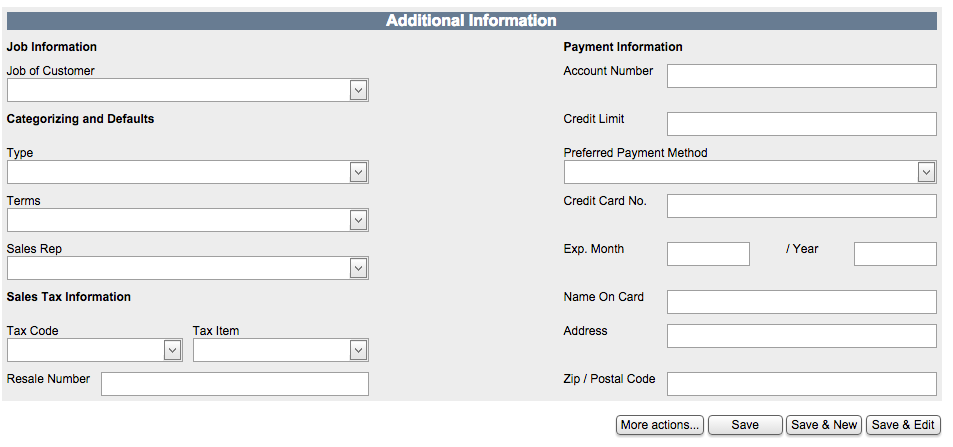Click the Save button

745,425
